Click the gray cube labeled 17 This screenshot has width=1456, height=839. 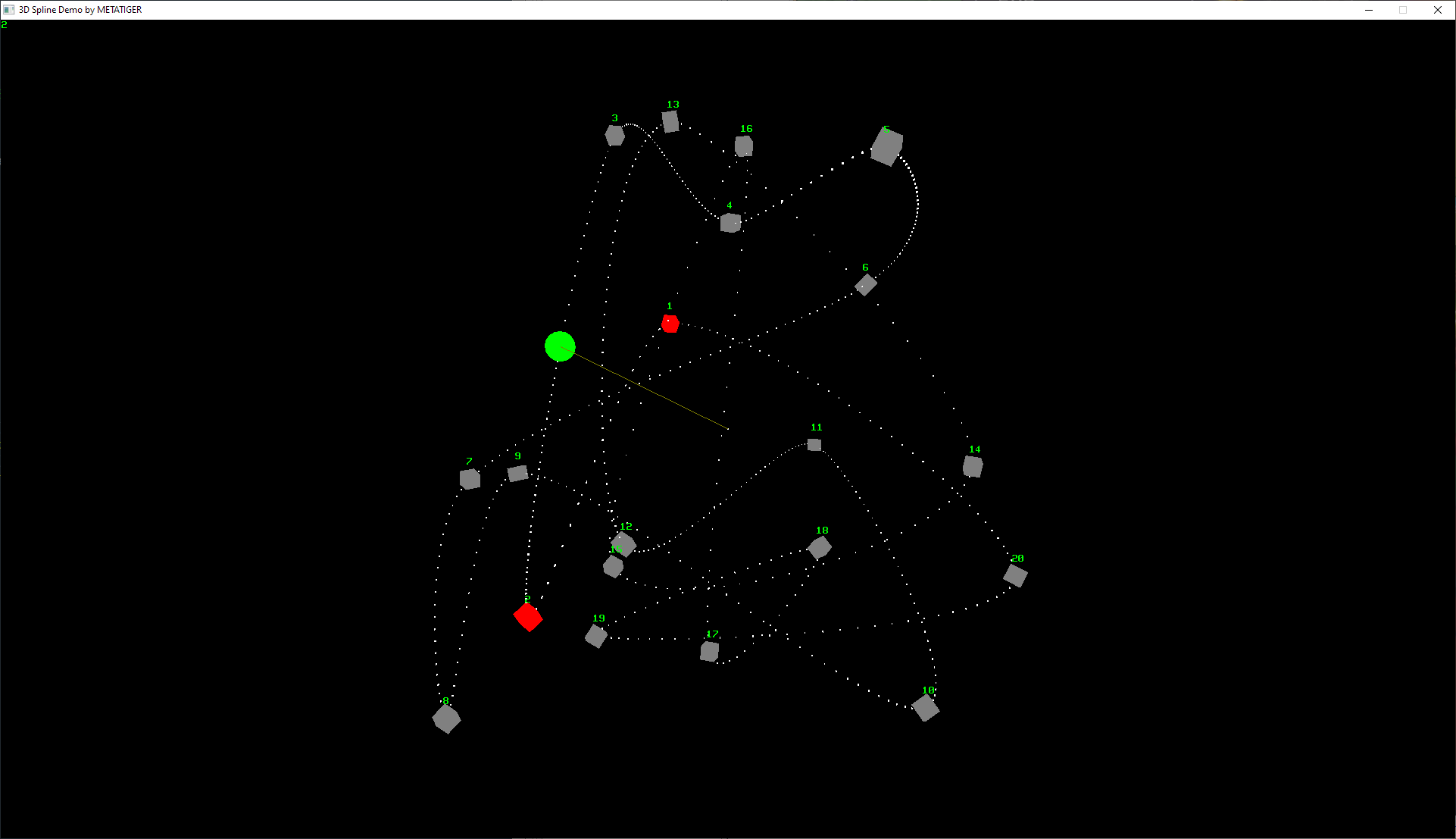pos(709,651)
